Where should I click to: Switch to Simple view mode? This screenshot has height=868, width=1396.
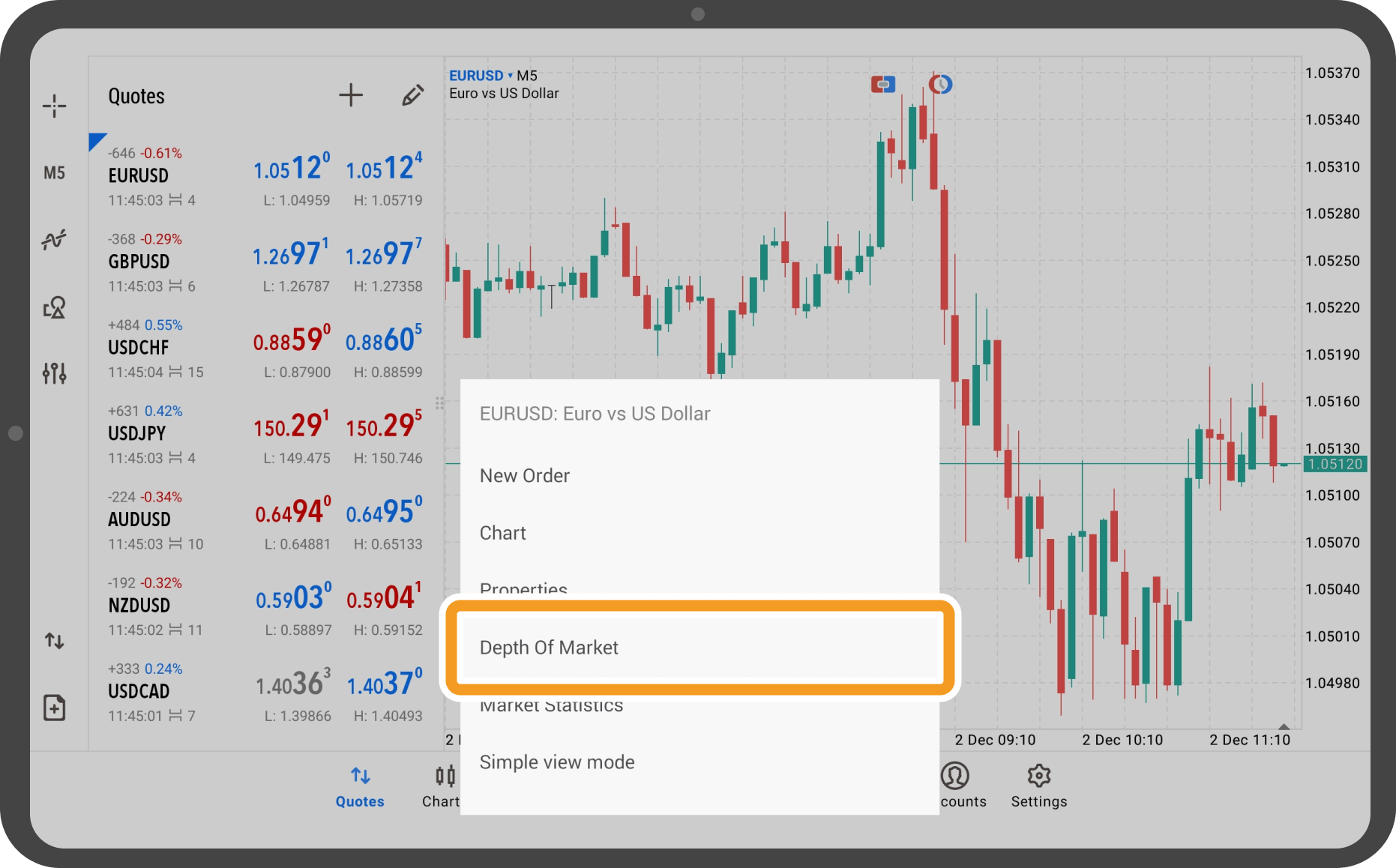coord(557,762)
